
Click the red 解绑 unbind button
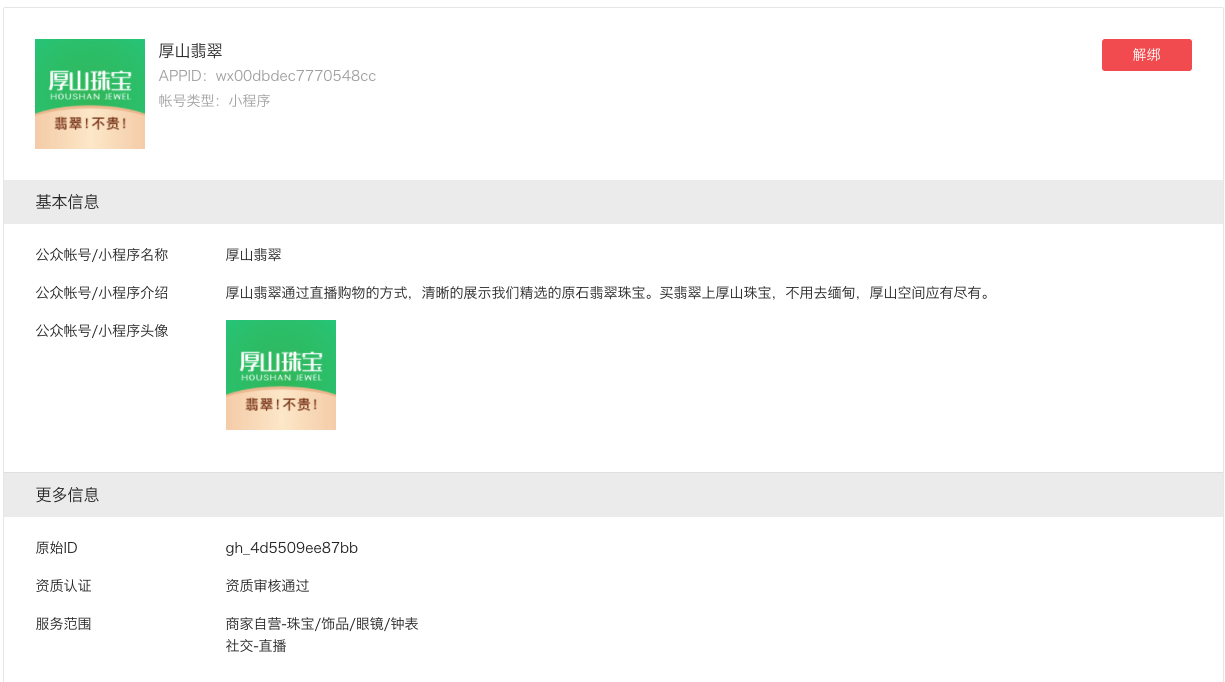click(x=1146, y=55)
